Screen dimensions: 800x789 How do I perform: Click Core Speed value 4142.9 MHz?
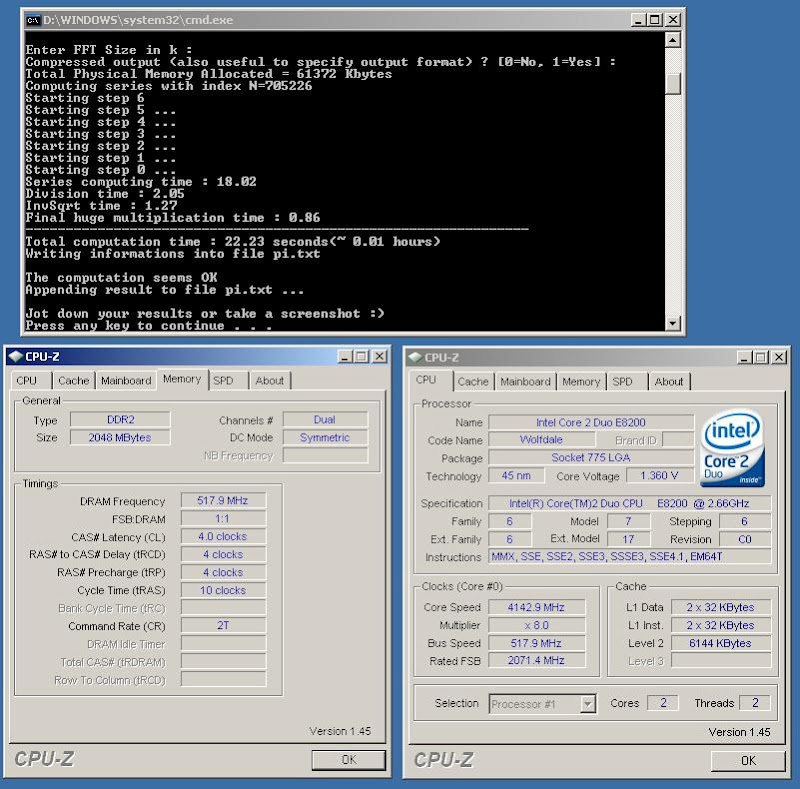pos(536,607)
